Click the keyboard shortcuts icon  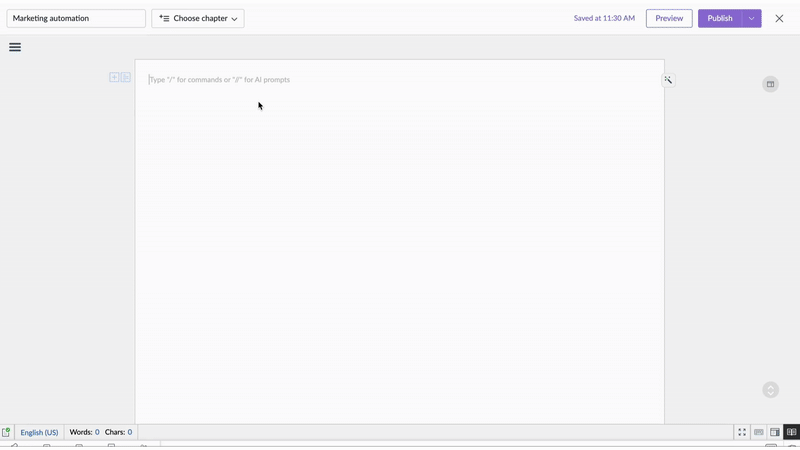click(759, 432)
